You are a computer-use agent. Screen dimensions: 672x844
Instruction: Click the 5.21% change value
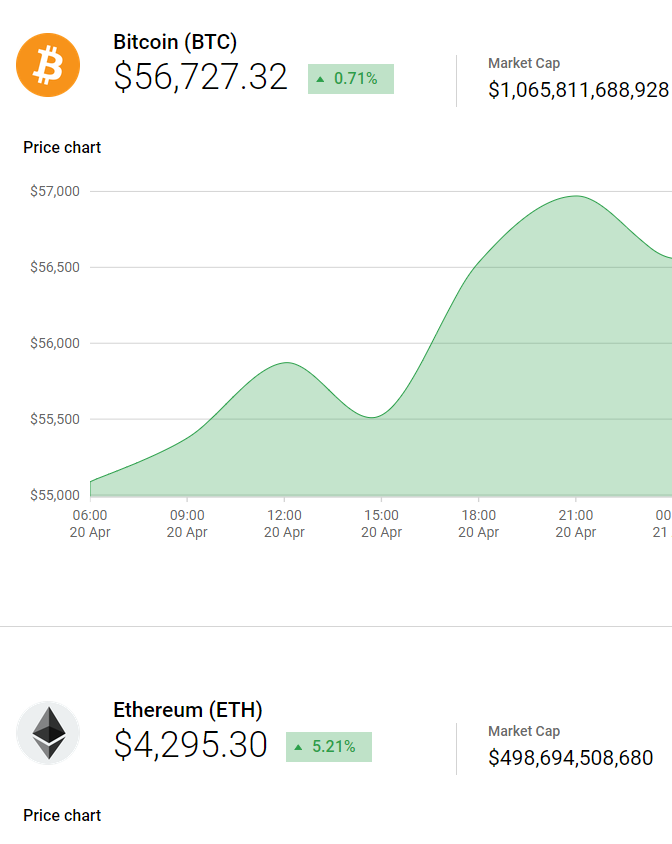click(x=334, y=747)
